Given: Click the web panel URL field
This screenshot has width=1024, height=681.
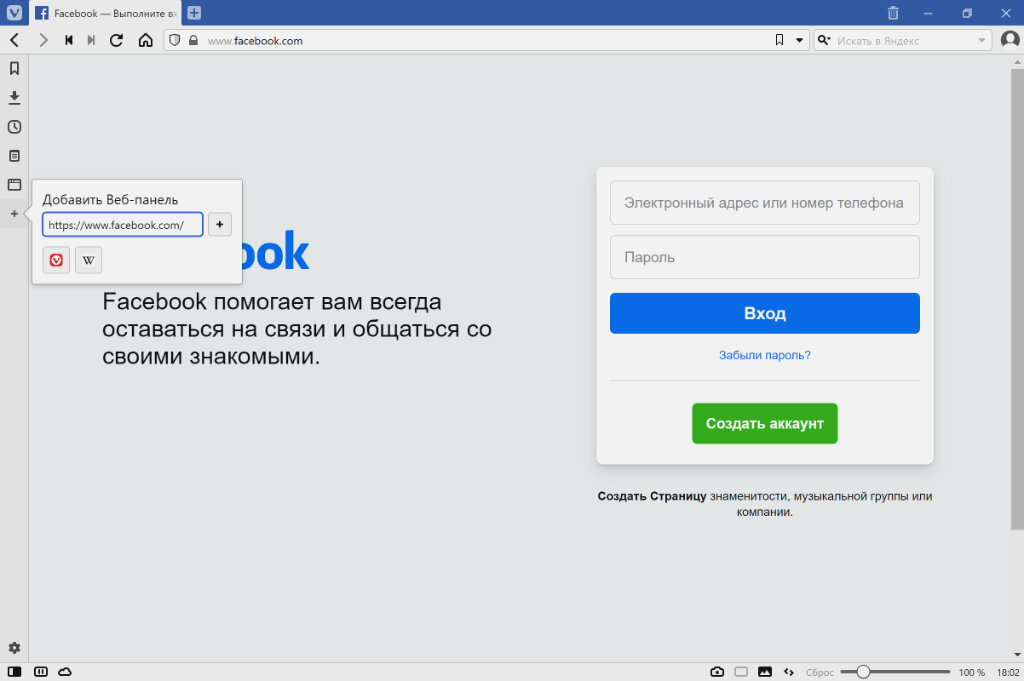Looking at the screenshot, I should (123, 225).
